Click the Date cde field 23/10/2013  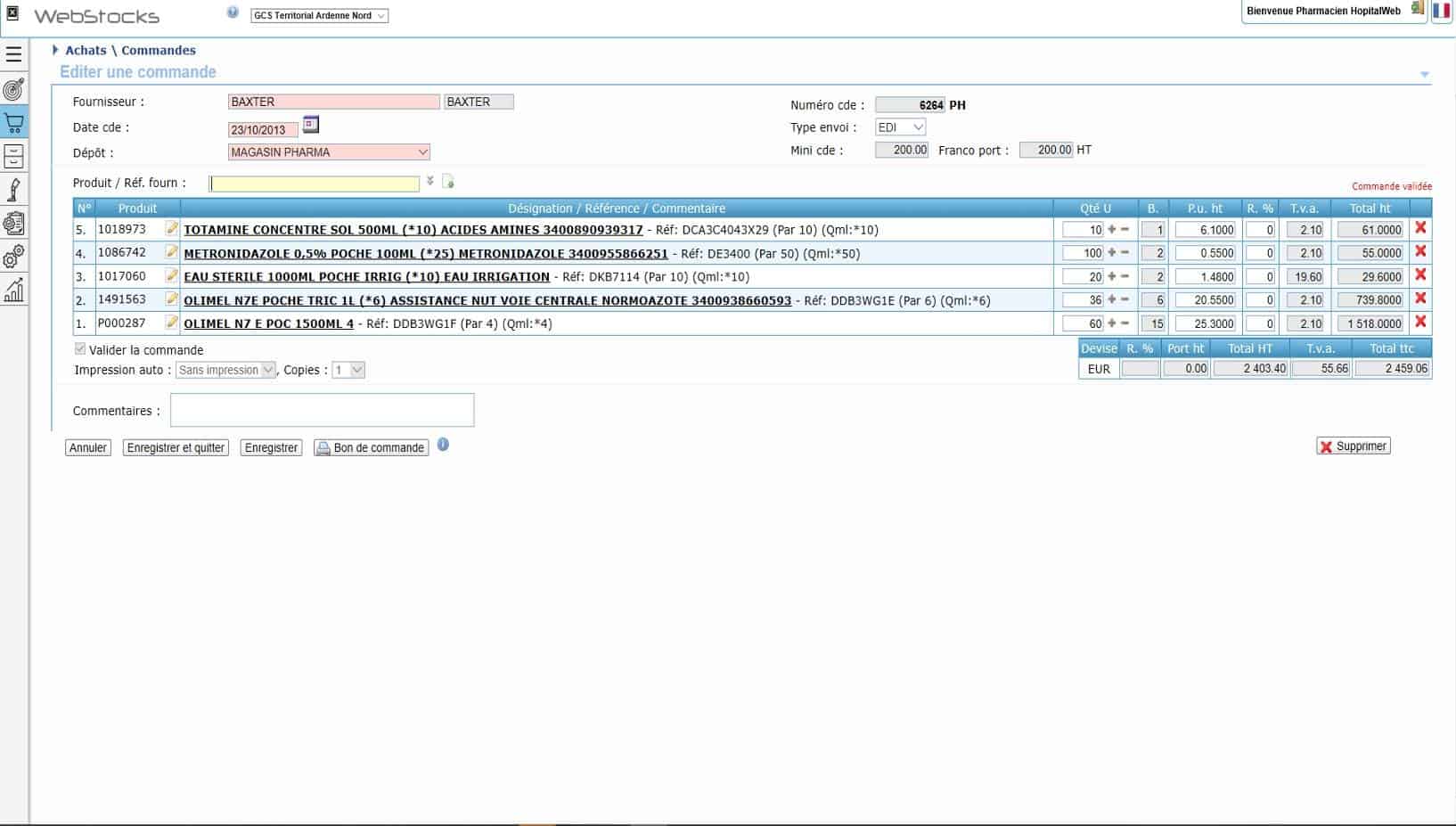pyautogui.click(x=263, y=130)
